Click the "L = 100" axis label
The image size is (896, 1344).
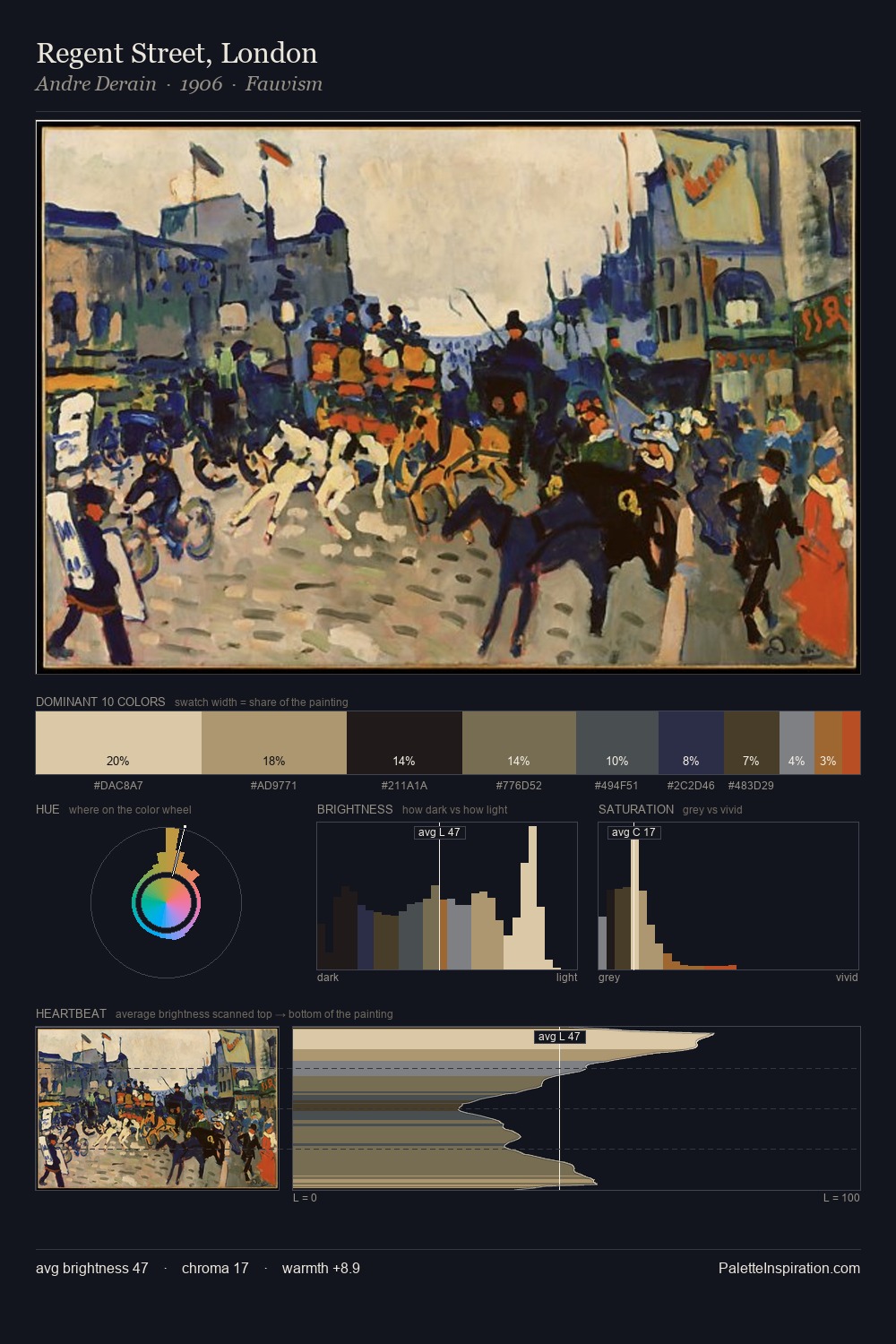point(841,1198)
